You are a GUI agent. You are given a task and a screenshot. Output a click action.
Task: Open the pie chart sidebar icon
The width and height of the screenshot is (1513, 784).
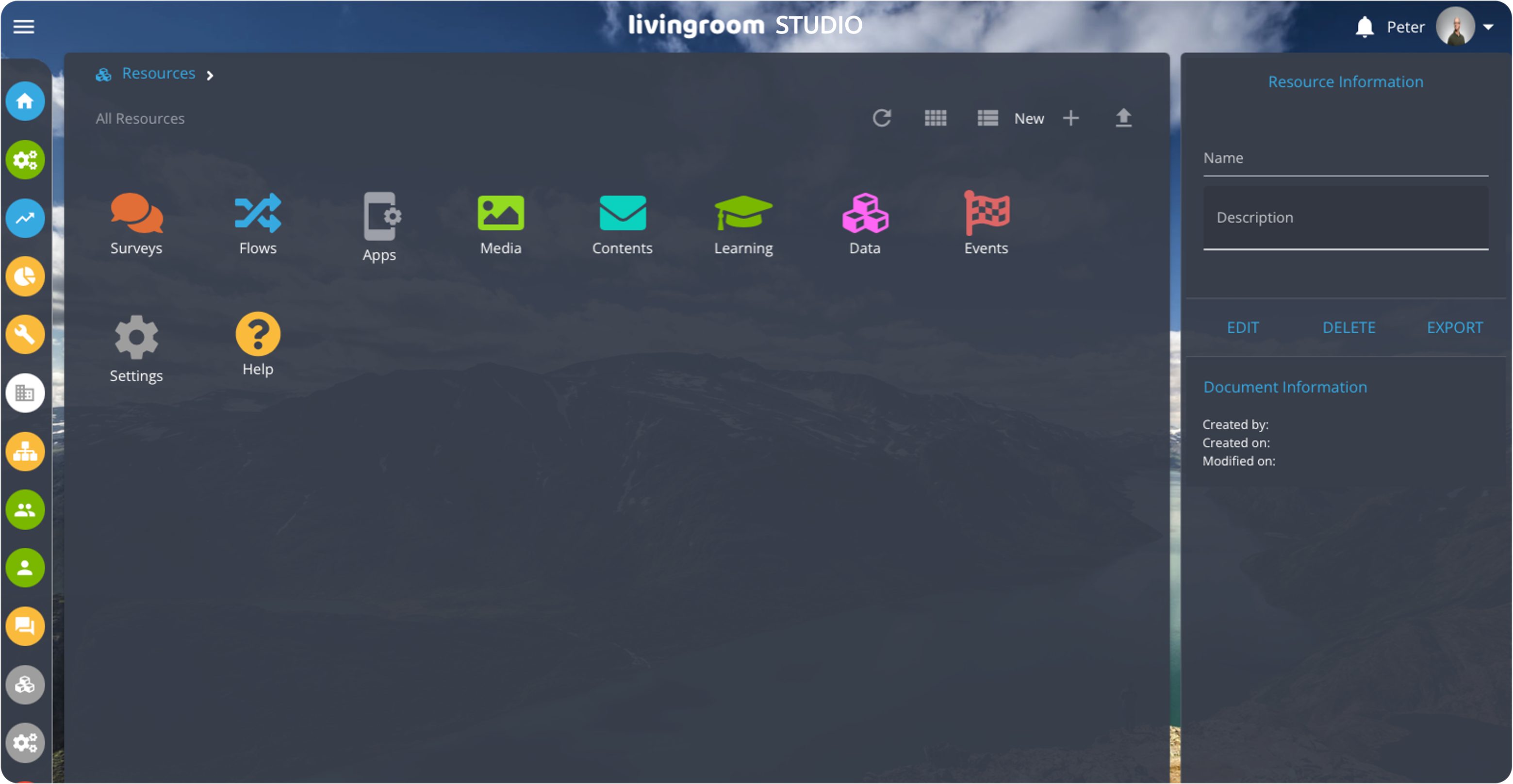25,277
